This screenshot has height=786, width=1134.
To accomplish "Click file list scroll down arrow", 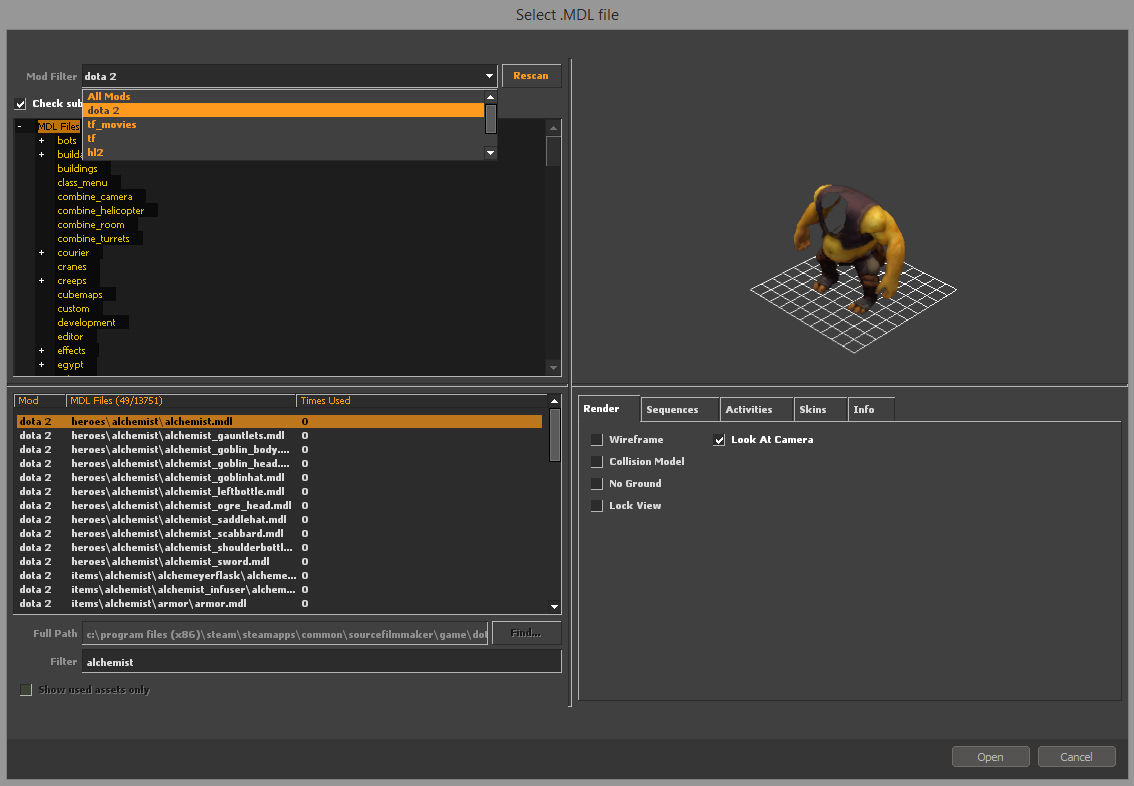I will pos(555,607).
